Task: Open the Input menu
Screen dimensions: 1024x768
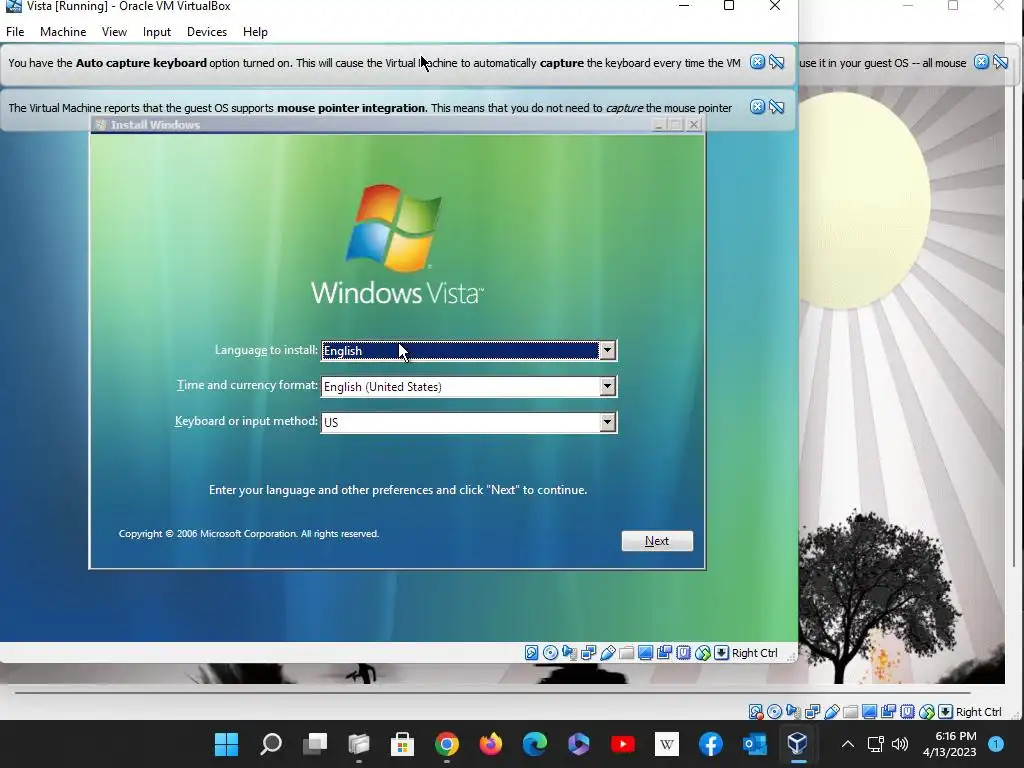Action: (x=157, y=31)
